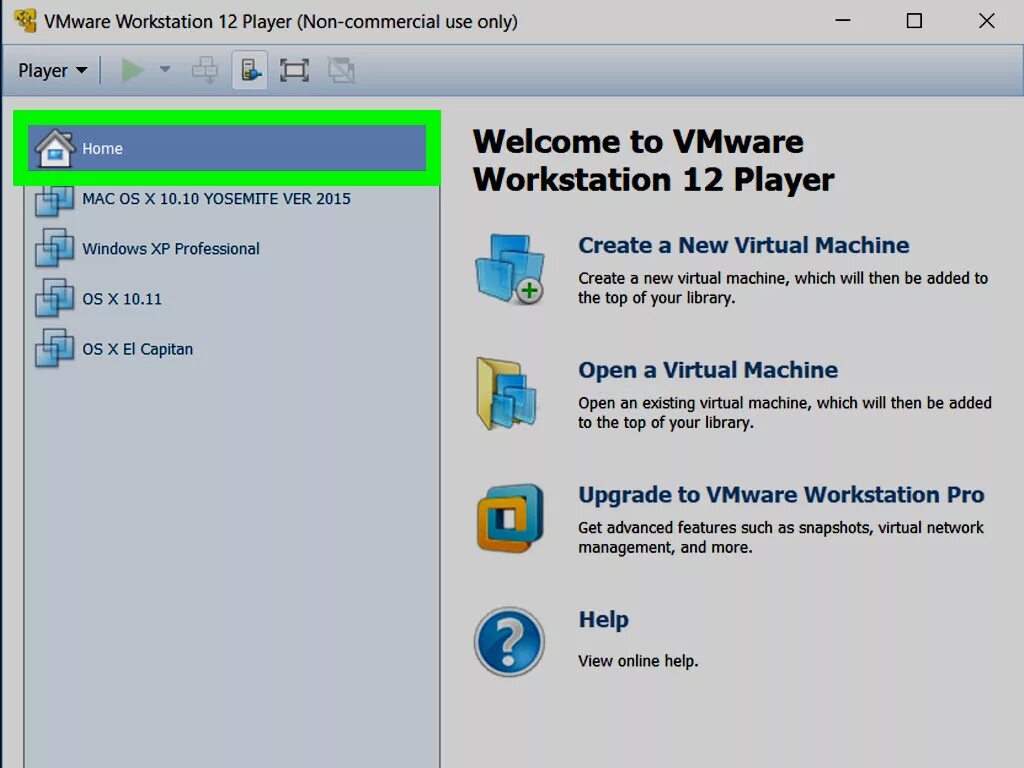Click the 'View online help.' text
This screenshot has width=1024, height=768.
pyautogui.click(x=638, y=661)
